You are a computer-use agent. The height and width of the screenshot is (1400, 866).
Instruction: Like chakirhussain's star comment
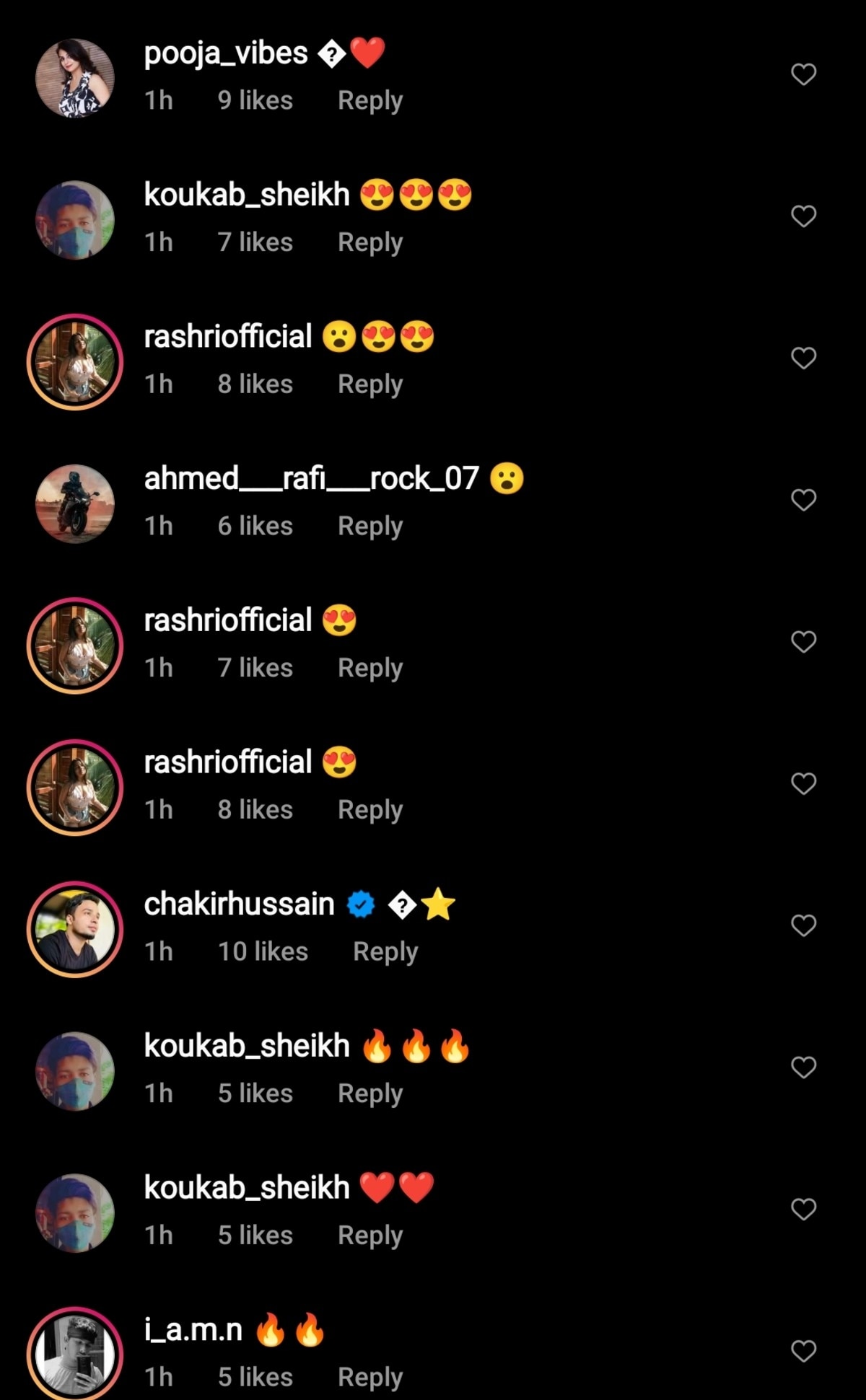(x=803, y=925)
